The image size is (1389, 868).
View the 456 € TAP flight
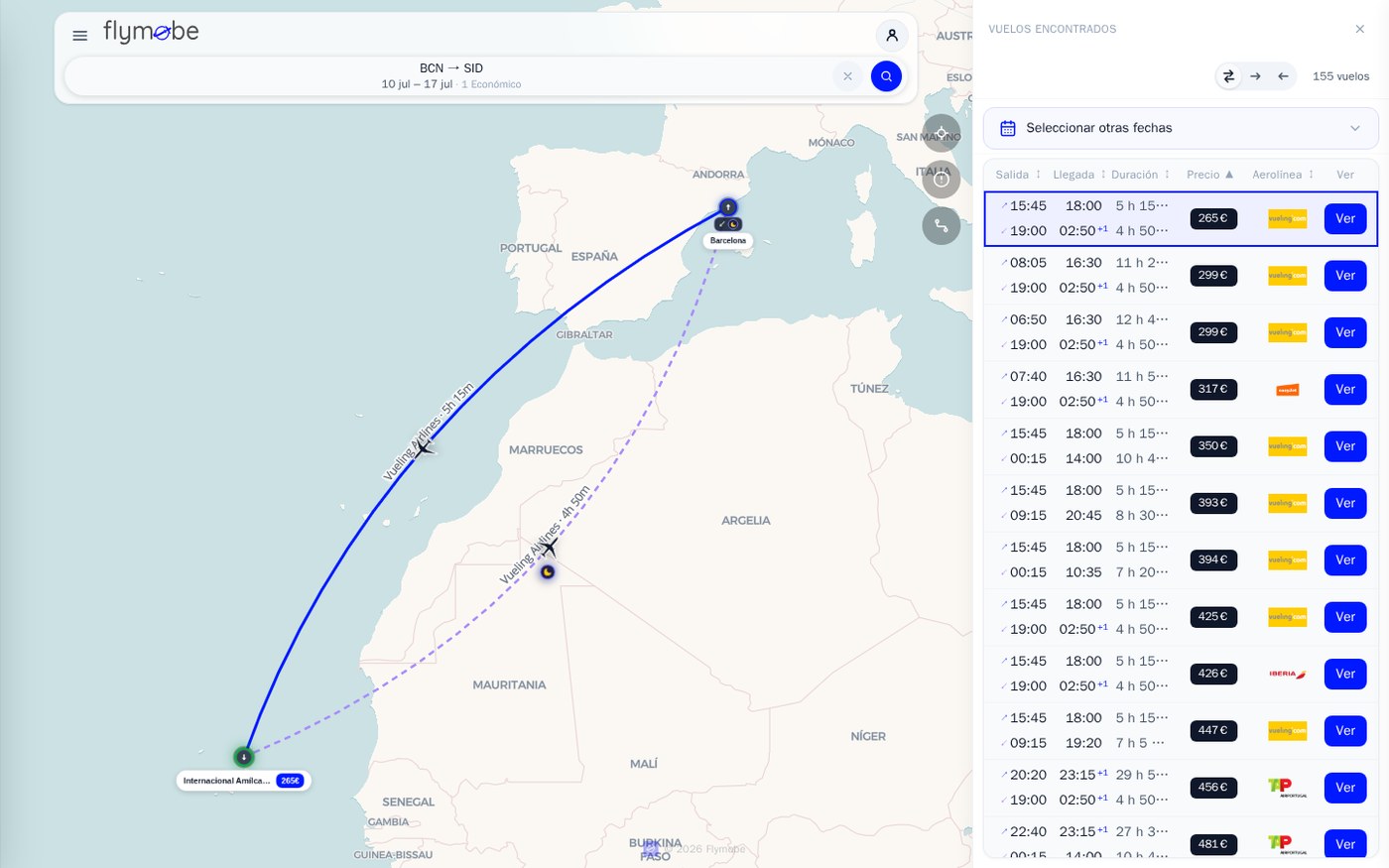click(1345, 788)
